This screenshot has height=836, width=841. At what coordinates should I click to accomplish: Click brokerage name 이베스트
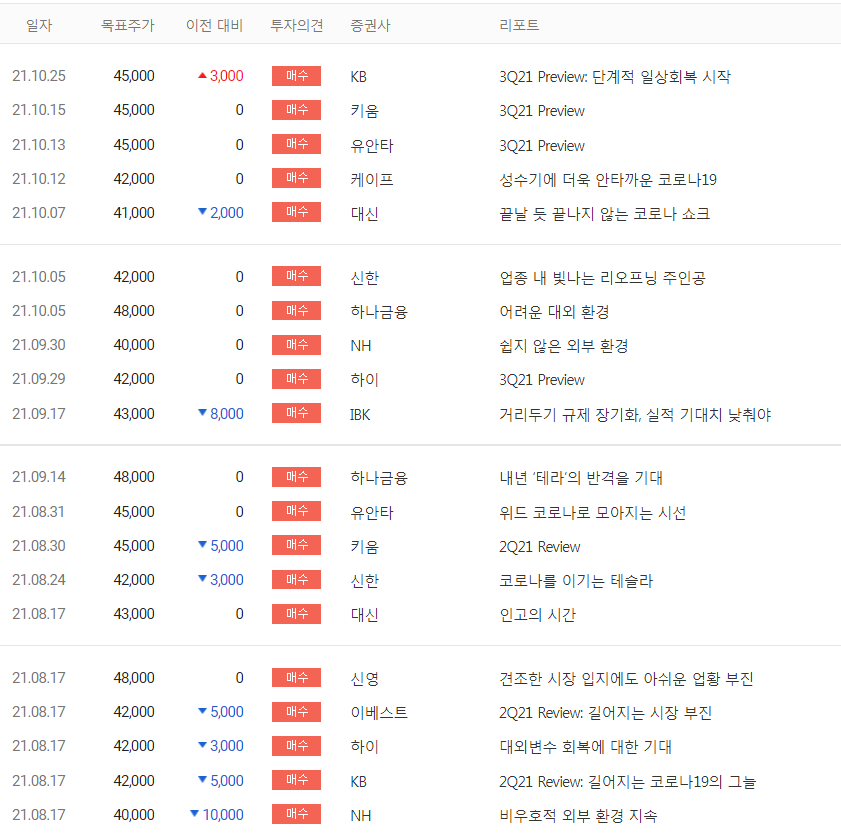(379, 713)
